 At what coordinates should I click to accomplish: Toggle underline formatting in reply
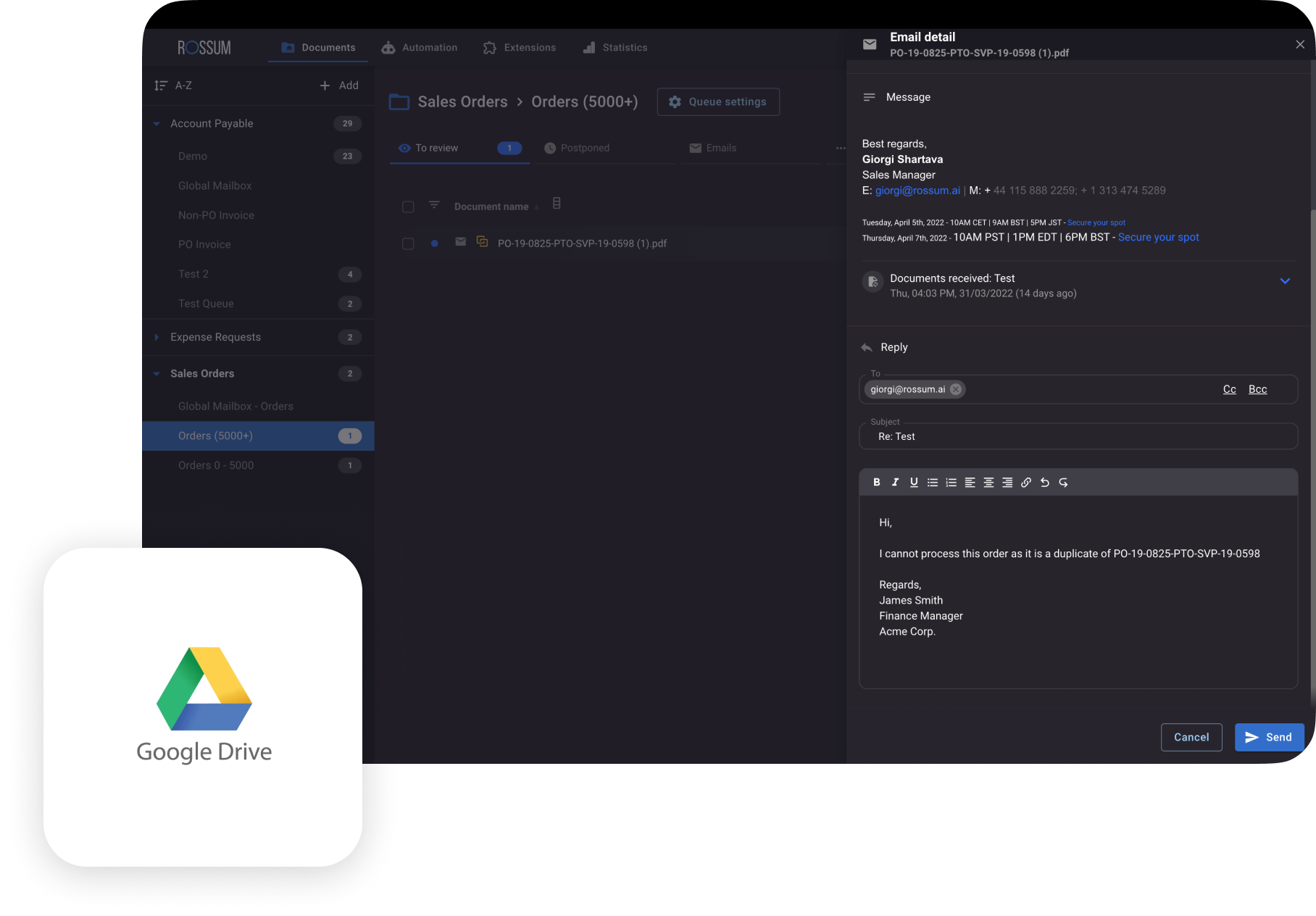pos(914,483)
